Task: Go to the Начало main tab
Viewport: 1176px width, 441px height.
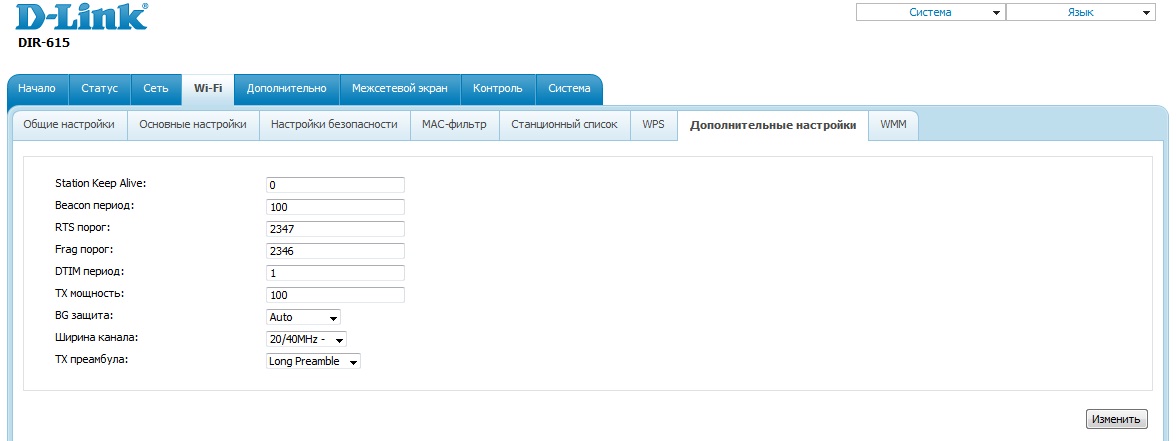Action: click(37, 88)
